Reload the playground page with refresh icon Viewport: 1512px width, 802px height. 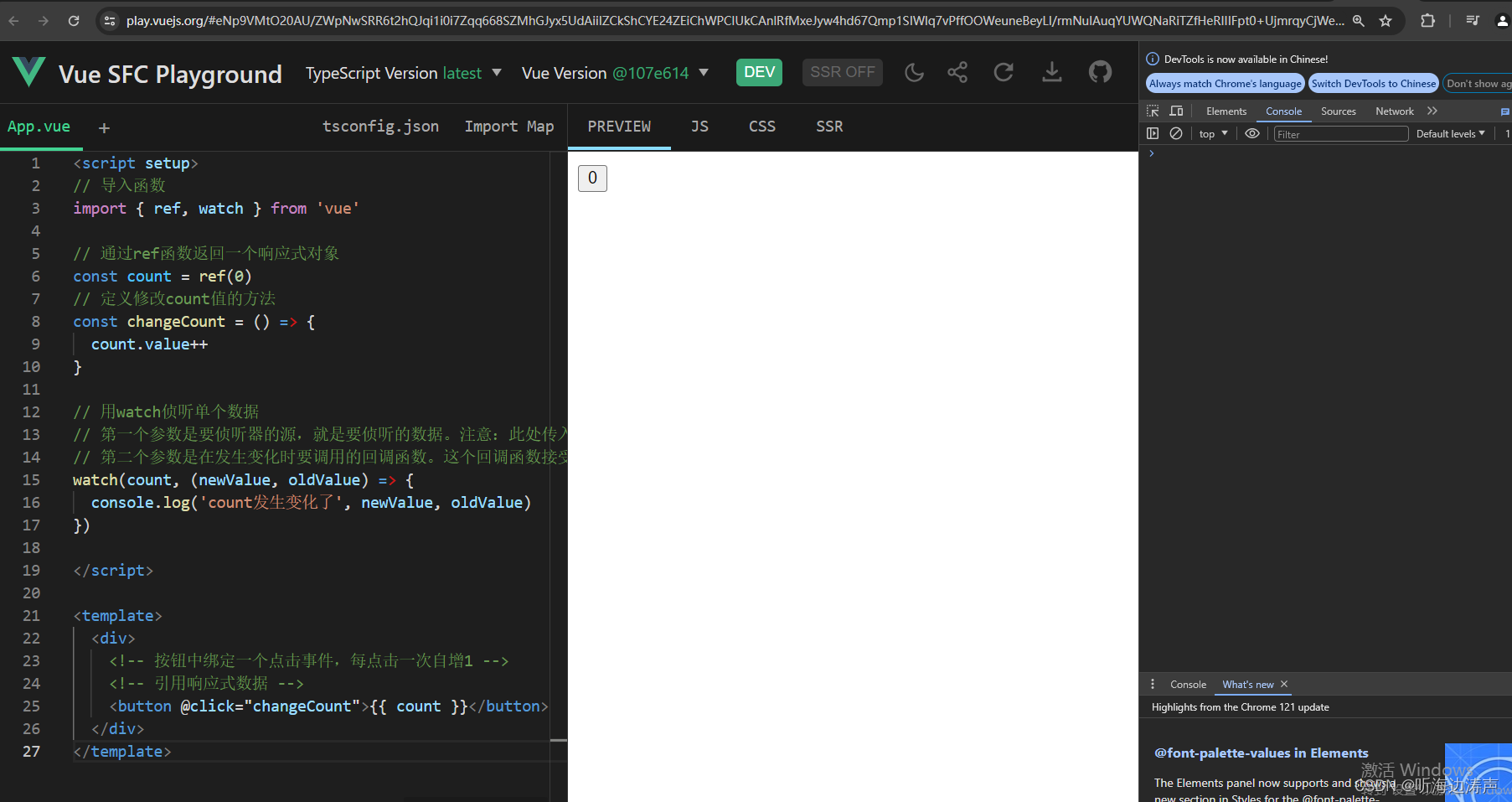coord(1004,73)
